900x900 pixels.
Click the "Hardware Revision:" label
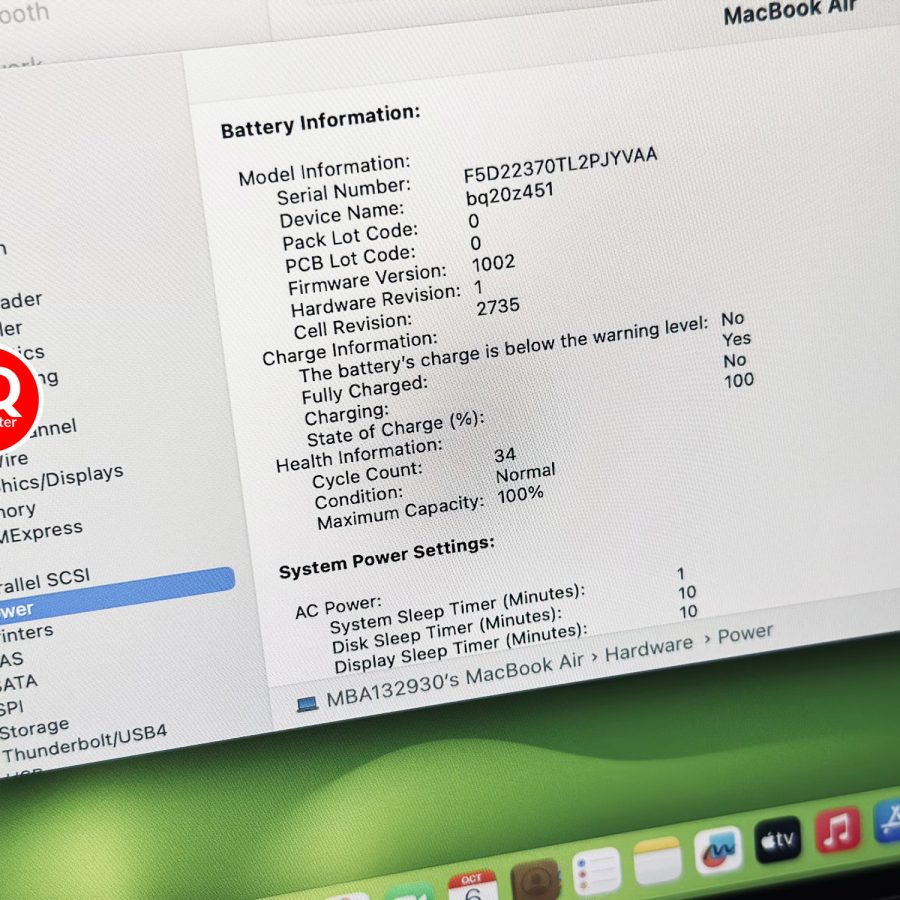click(376, 301)
